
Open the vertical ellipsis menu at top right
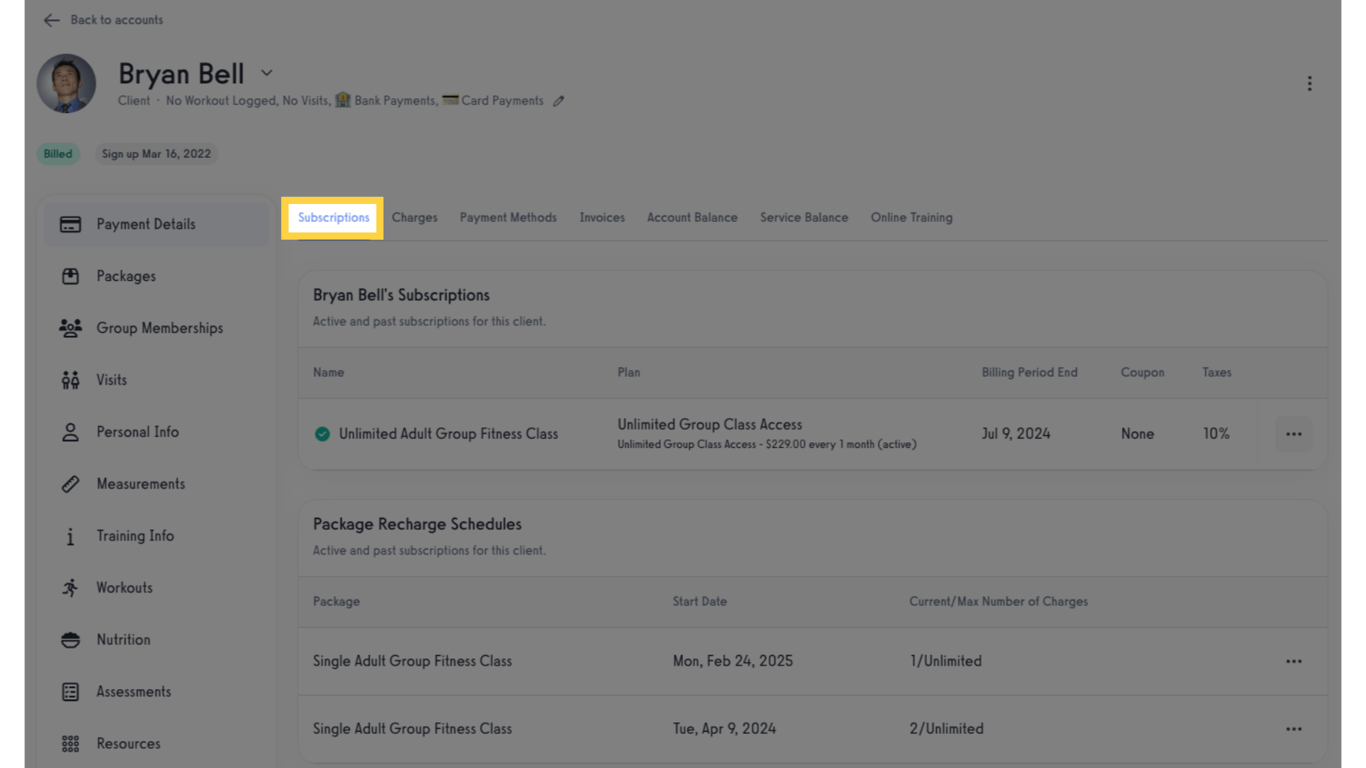1310,83
